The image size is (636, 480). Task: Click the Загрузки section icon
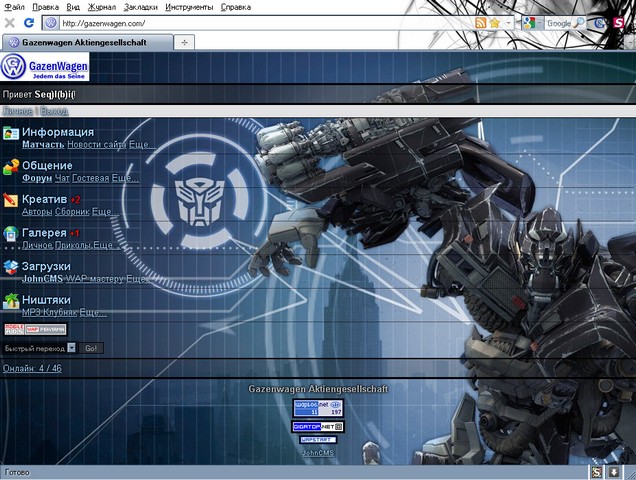tap(11, 267)
